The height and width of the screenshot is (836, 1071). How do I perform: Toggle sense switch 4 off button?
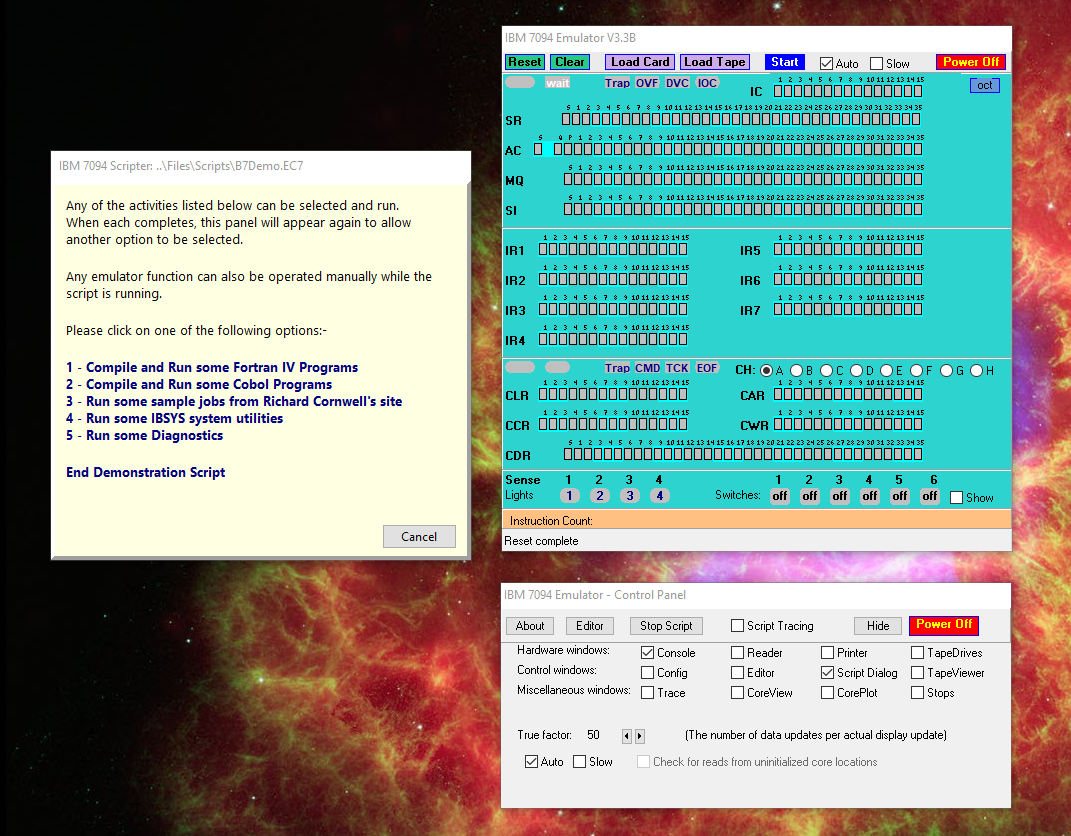pos(870,497)
